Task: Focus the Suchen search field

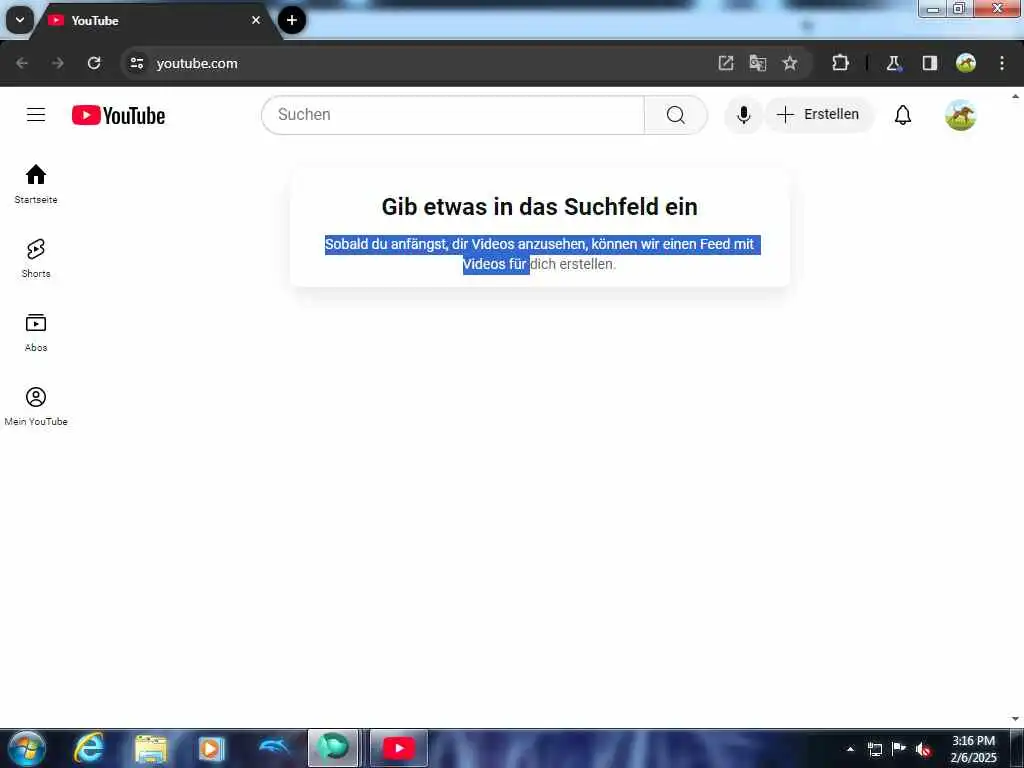Action: point(453,115)
